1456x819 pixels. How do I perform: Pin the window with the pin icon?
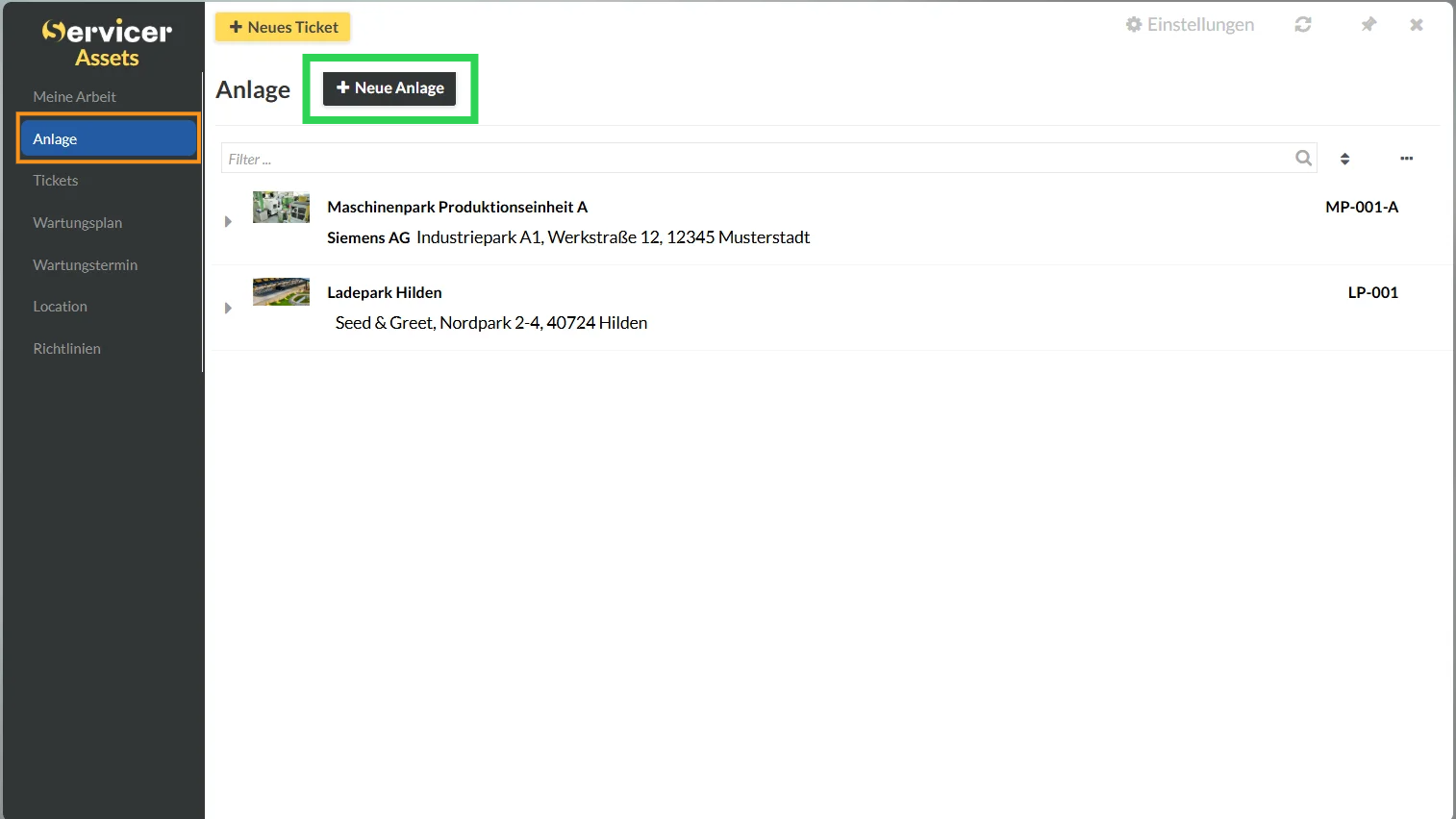pos(1368,25)
